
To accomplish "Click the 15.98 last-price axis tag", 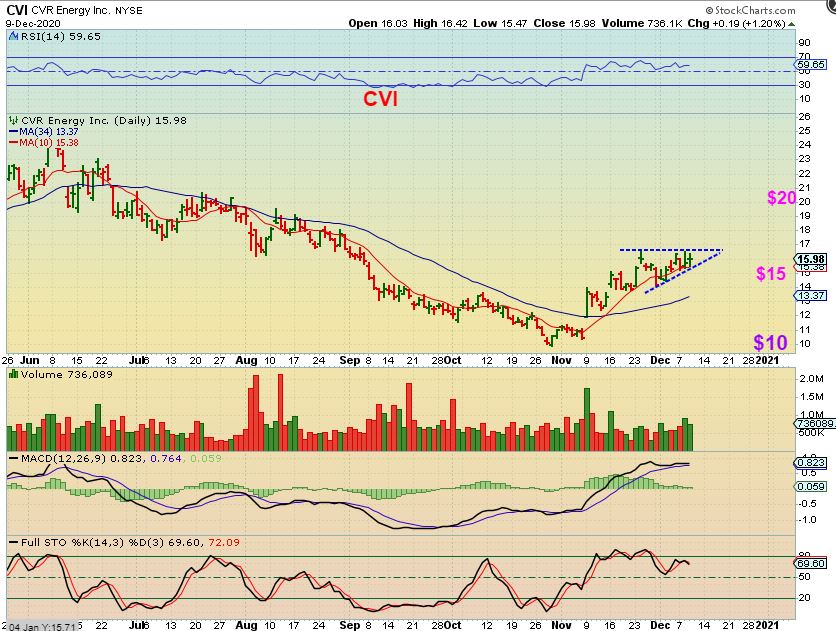I will [x=811, y=259].
